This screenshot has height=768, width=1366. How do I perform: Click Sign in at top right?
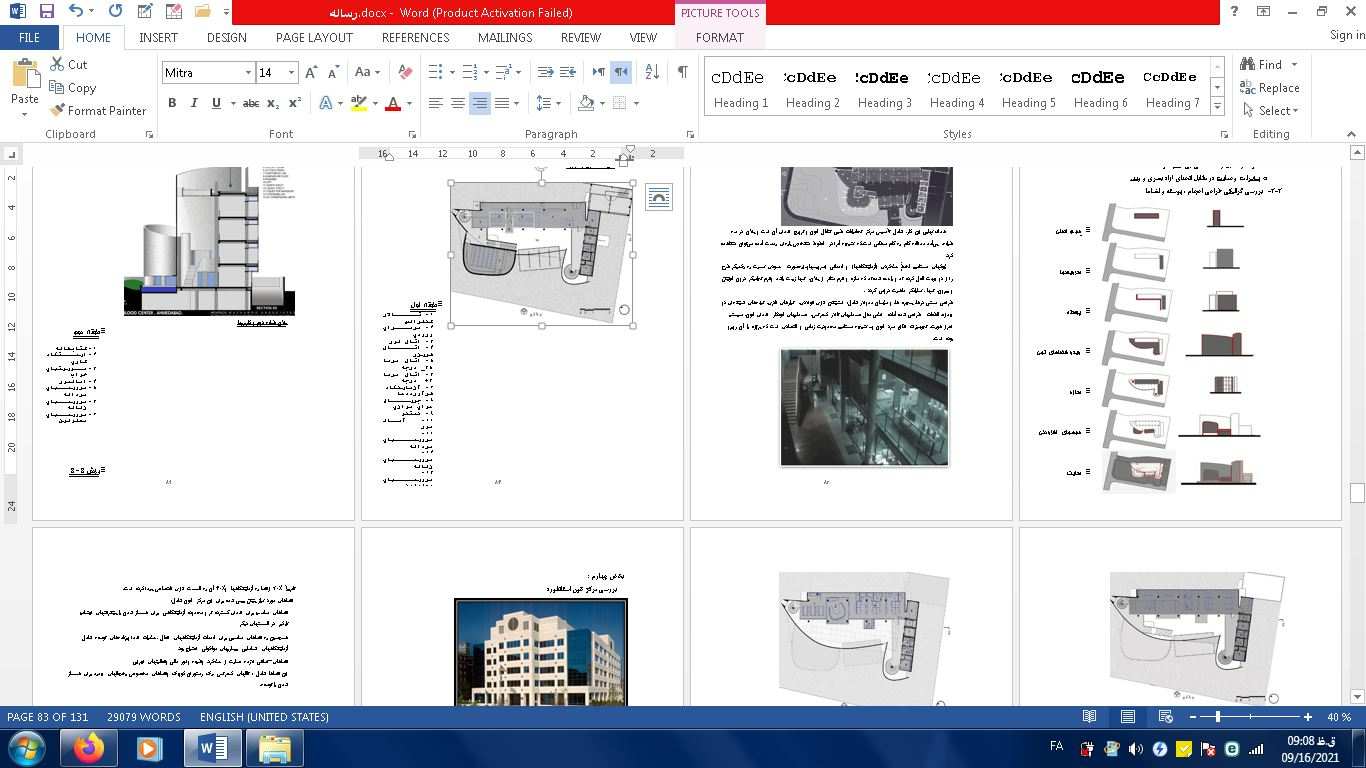1347,35
